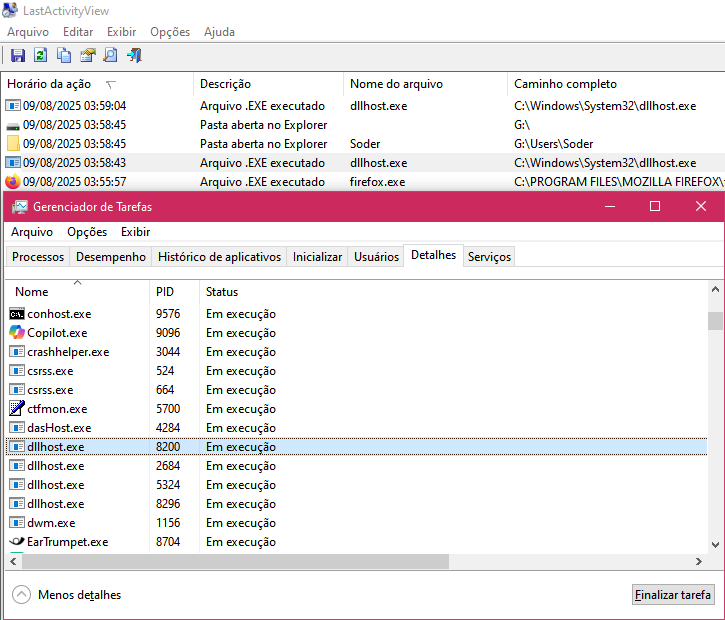Select dllhost.exe row with PID 5324

356,485
